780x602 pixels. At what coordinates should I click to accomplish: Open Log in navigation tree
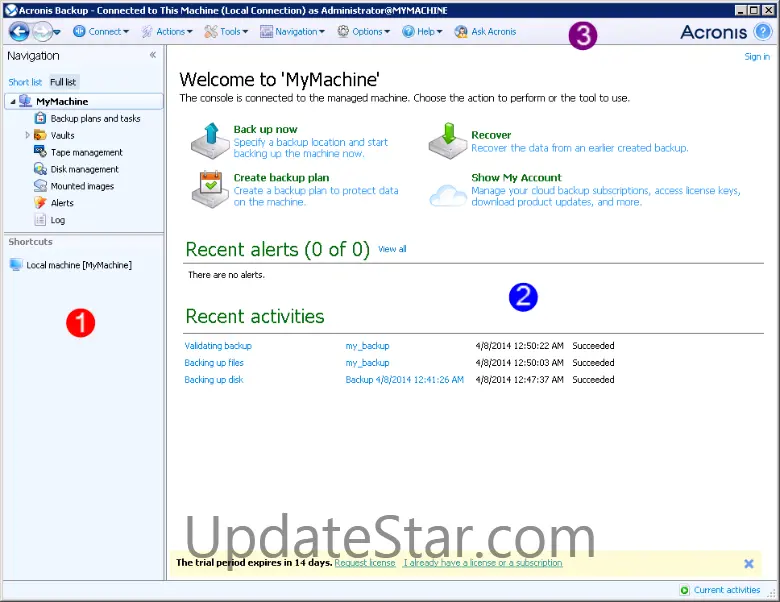pyautogui.click(x=58, y=220)
